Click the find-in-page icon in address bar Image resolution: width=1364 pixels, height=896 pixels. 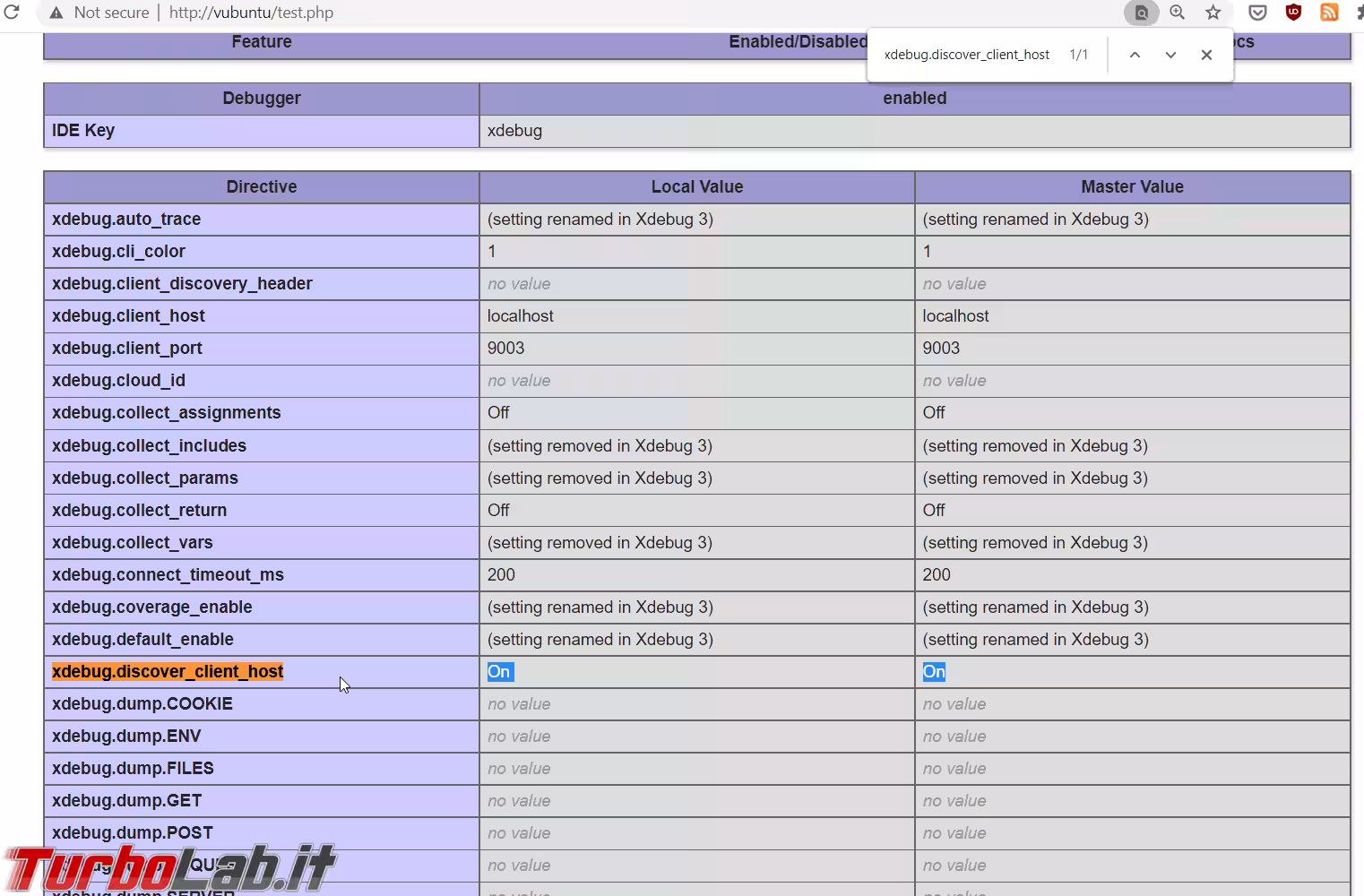tap(1141, 13)
